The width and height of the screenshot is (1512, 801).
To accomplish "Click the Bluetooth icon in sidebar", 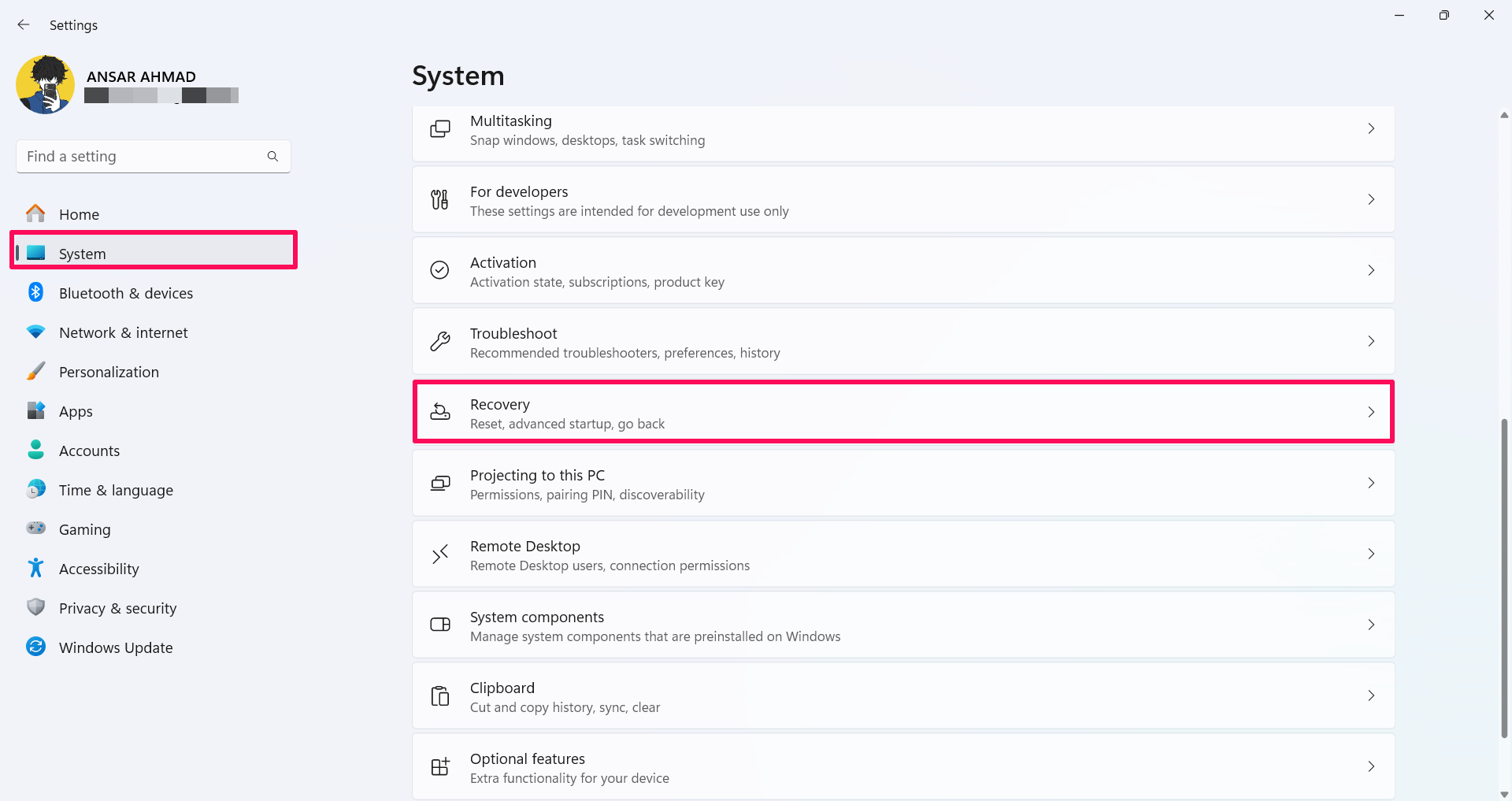I will click(35, 292).
